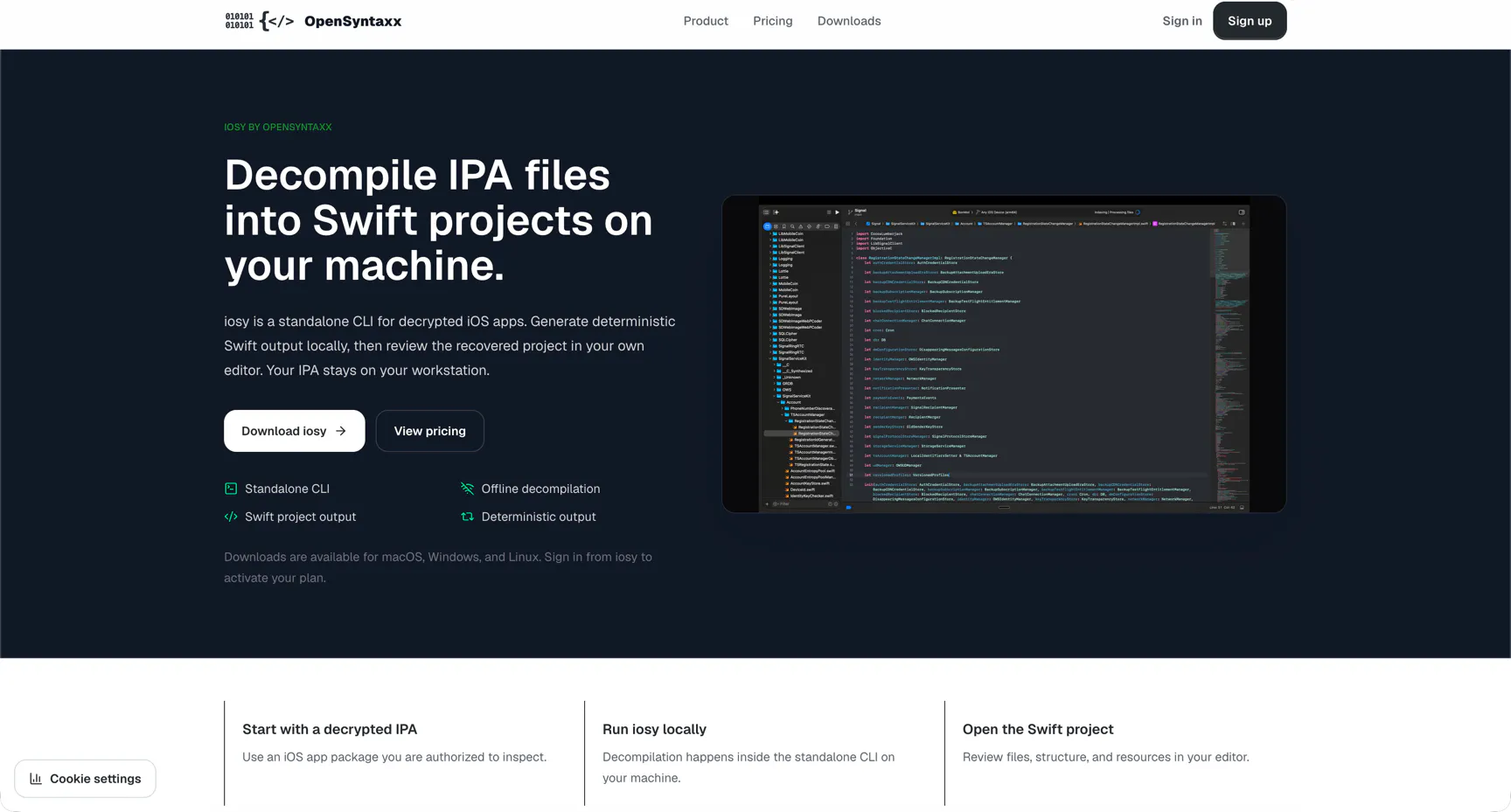Click the Sign up button
The image size is (1511, 812).
[1250, 21]
